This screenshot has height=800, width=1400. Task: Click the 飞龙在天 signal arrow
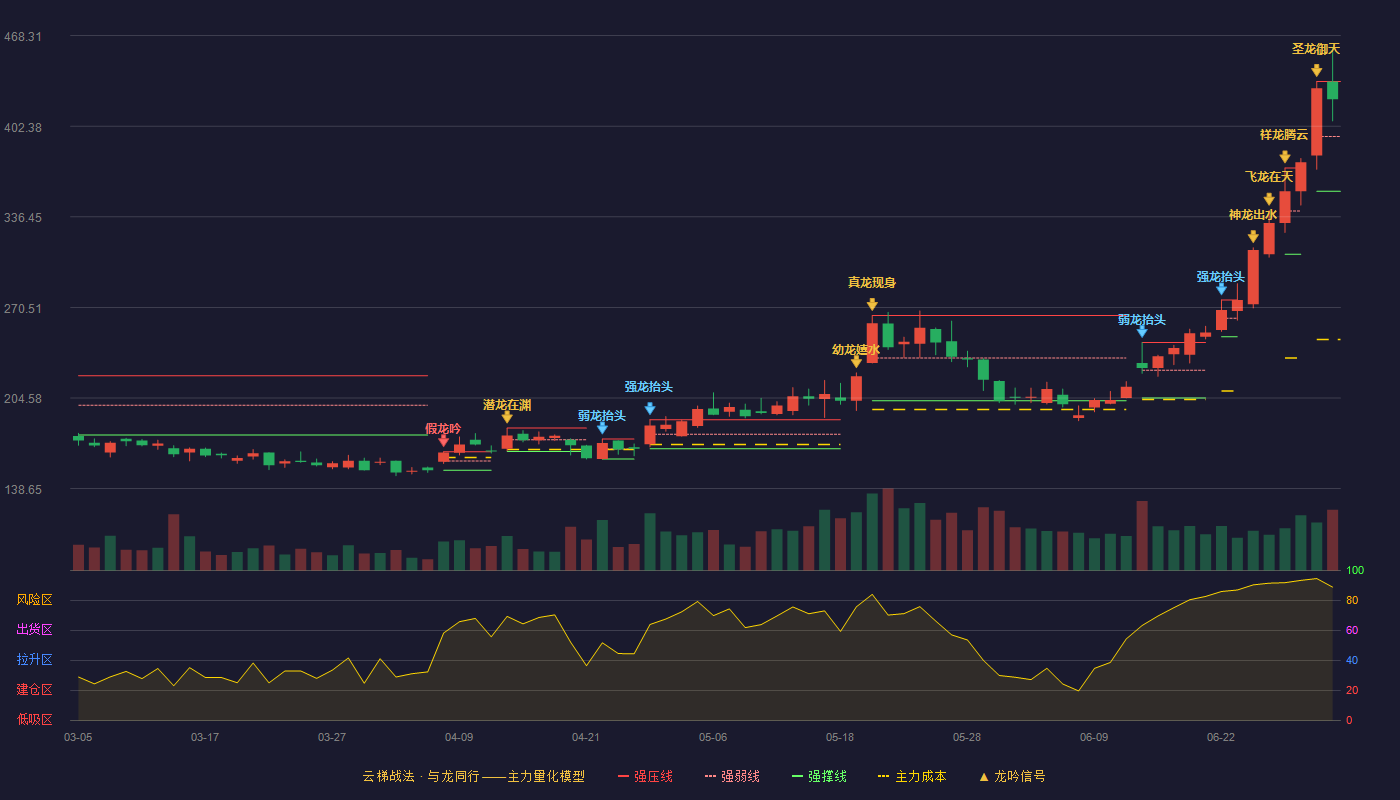coord(1269,199)
